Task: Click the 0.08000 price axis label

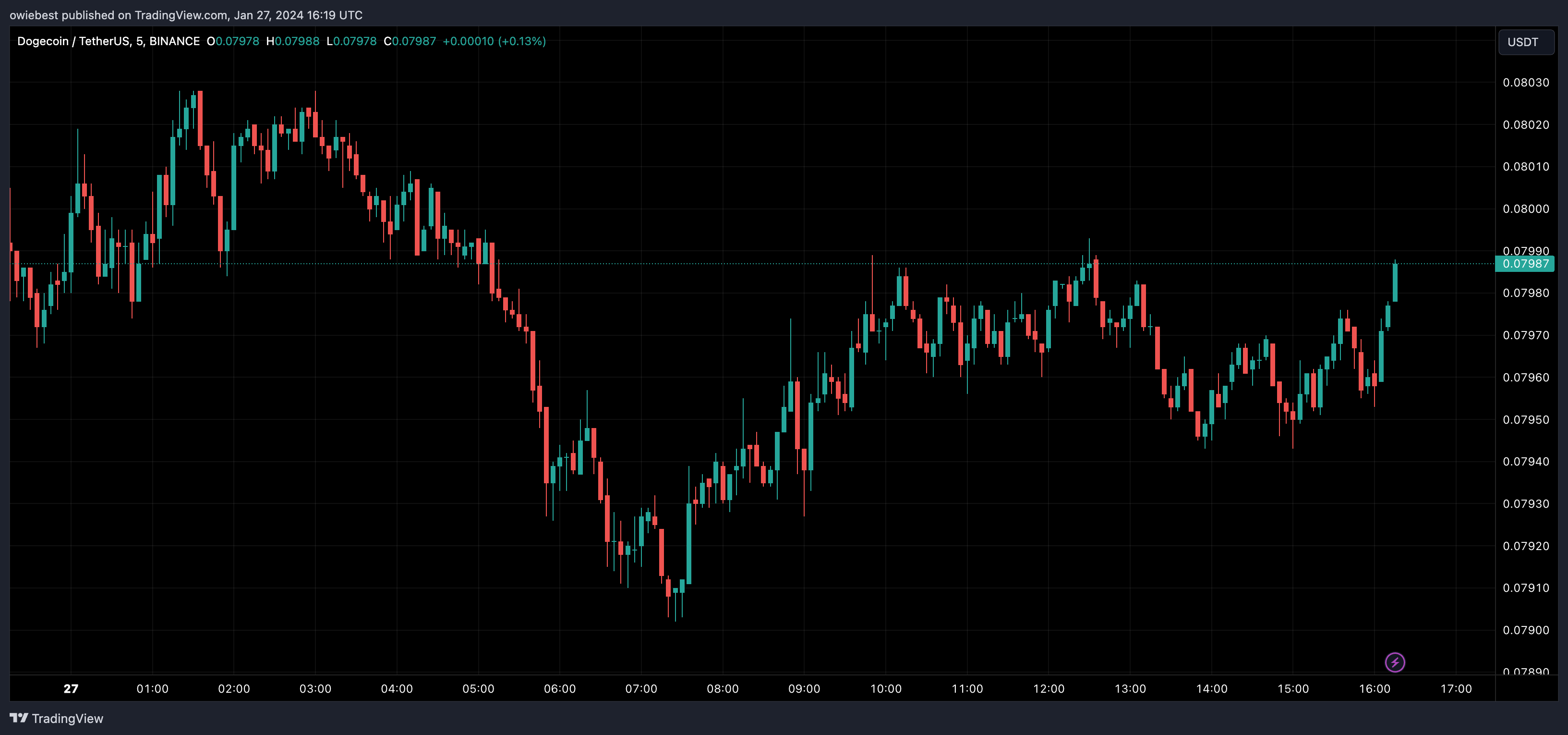Action: pyautogui.click(x=1525, y=209)
